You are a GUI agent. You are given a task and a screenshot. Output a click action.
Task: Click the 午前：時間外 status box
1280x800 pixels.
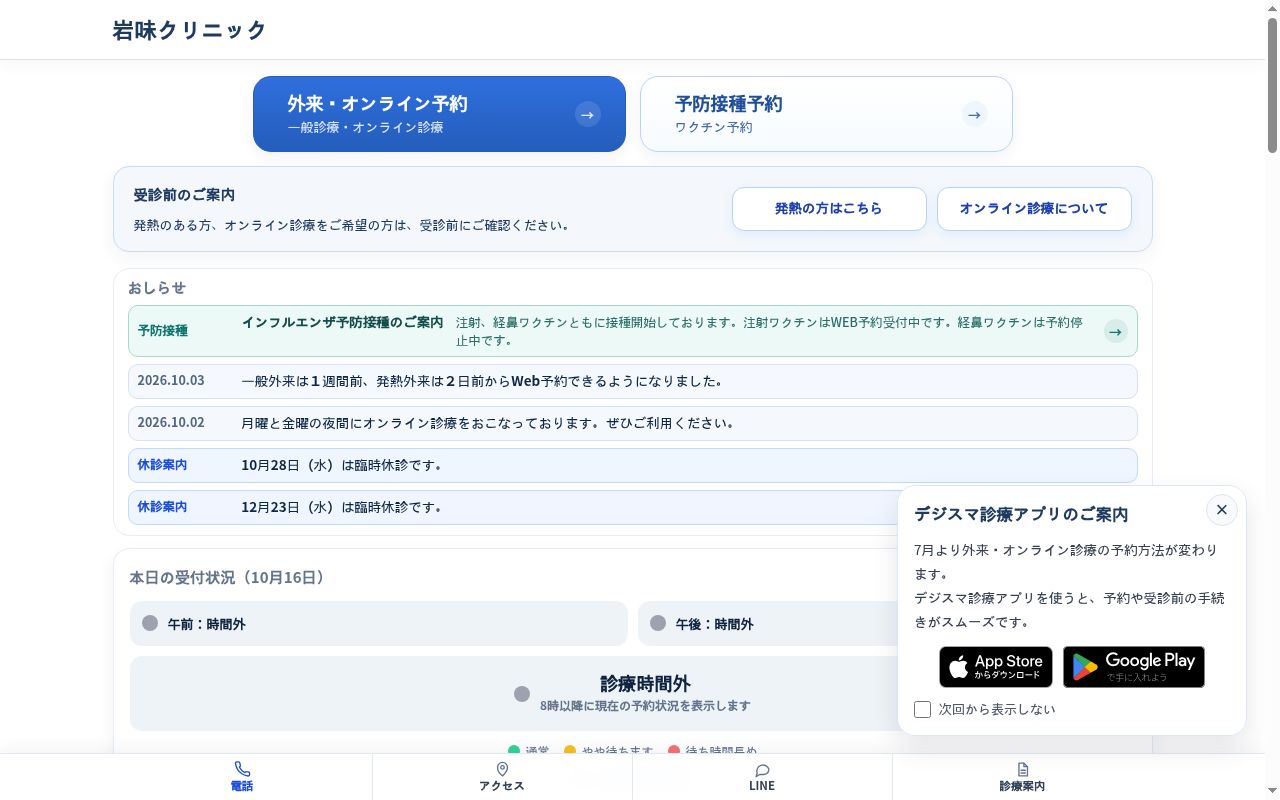coord(378,623)
